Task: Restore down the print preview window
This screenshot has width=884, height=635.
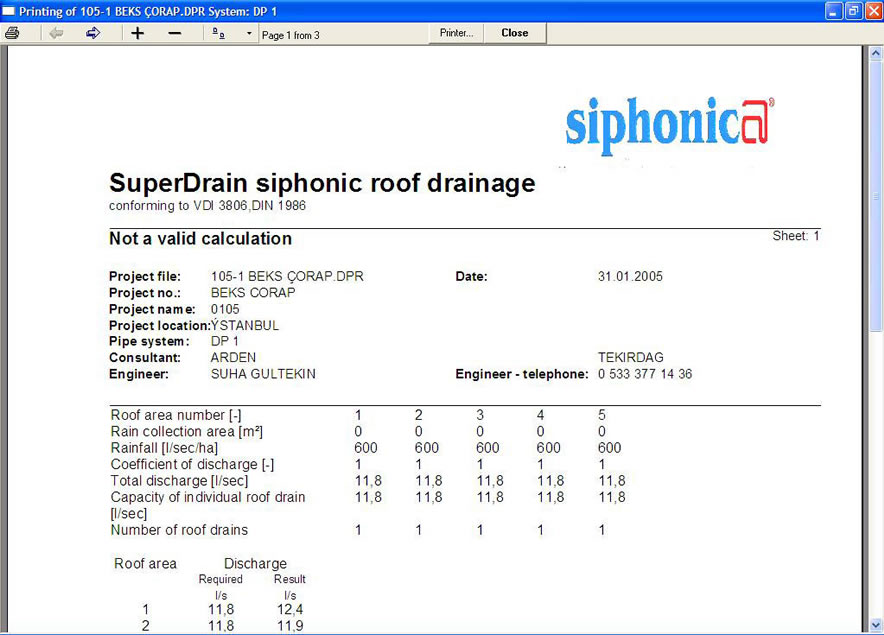Action: pyautogui.click(x=854, y=11)
